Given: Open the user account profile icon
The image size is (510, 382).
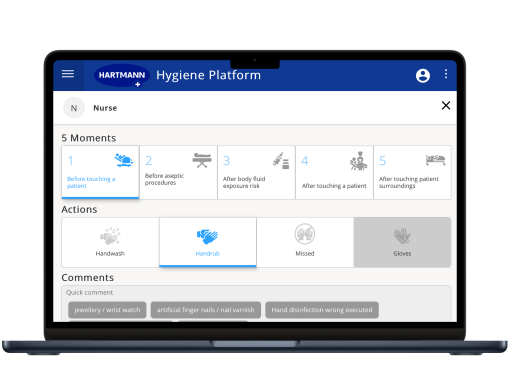Looking at the screenshot, I should [x=423, y=76].
